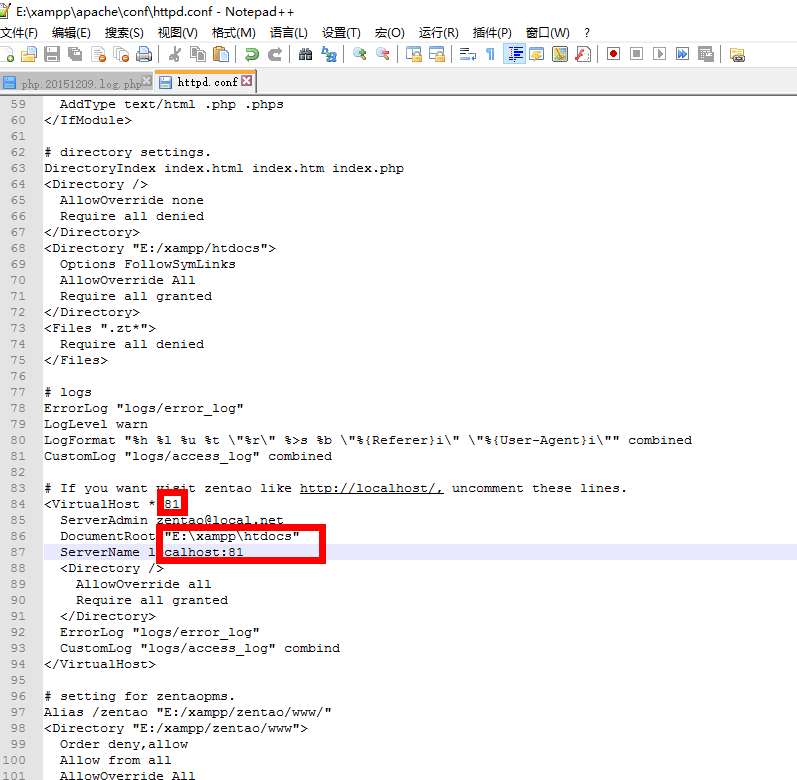This screenshot has width=797, height=780.
Task: Open the 格式(M) menu
Action: pos(234,33)
